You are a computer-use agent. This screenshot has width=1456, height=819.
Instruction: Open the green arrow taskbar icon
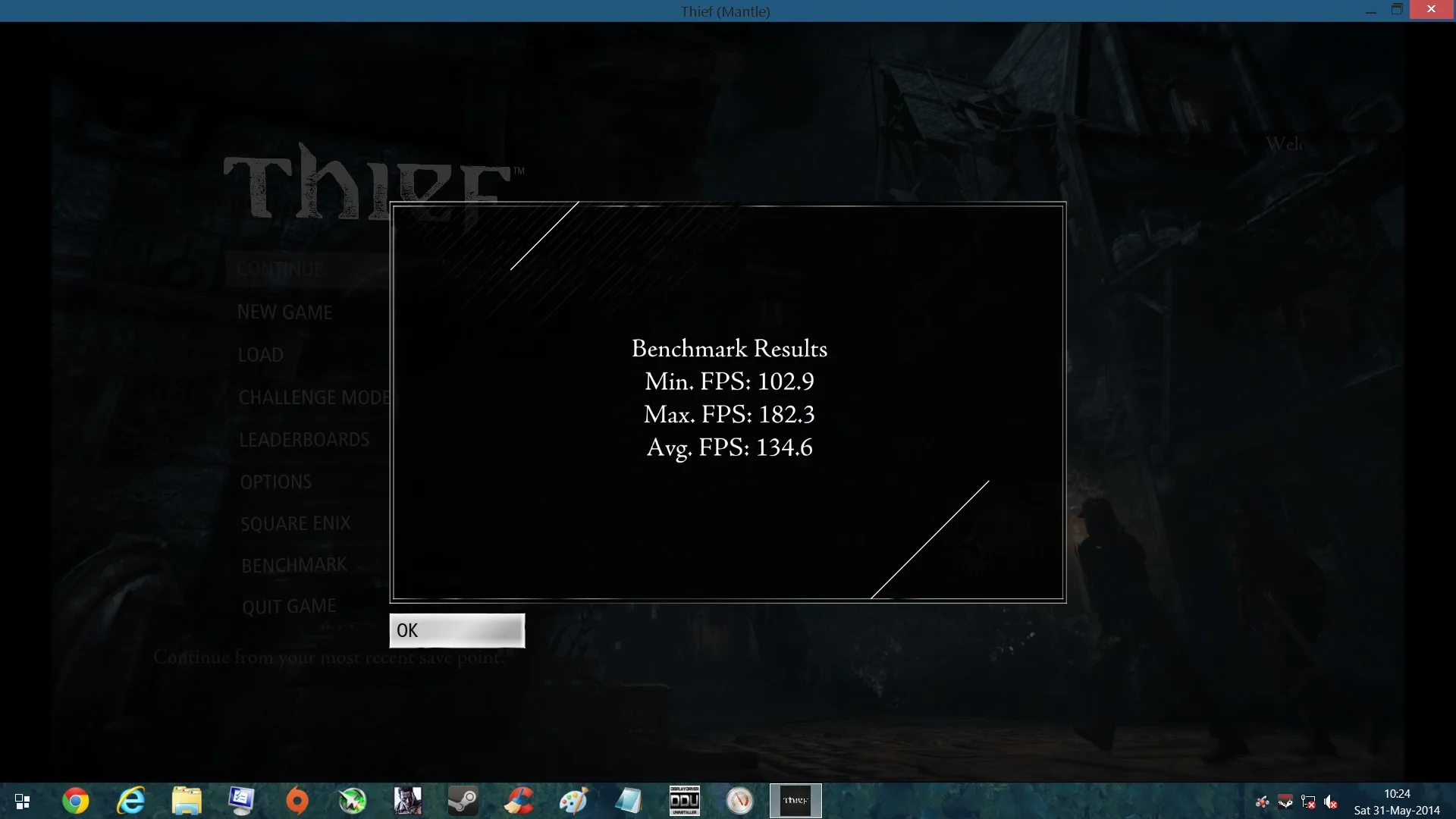(x=352, y=801)
